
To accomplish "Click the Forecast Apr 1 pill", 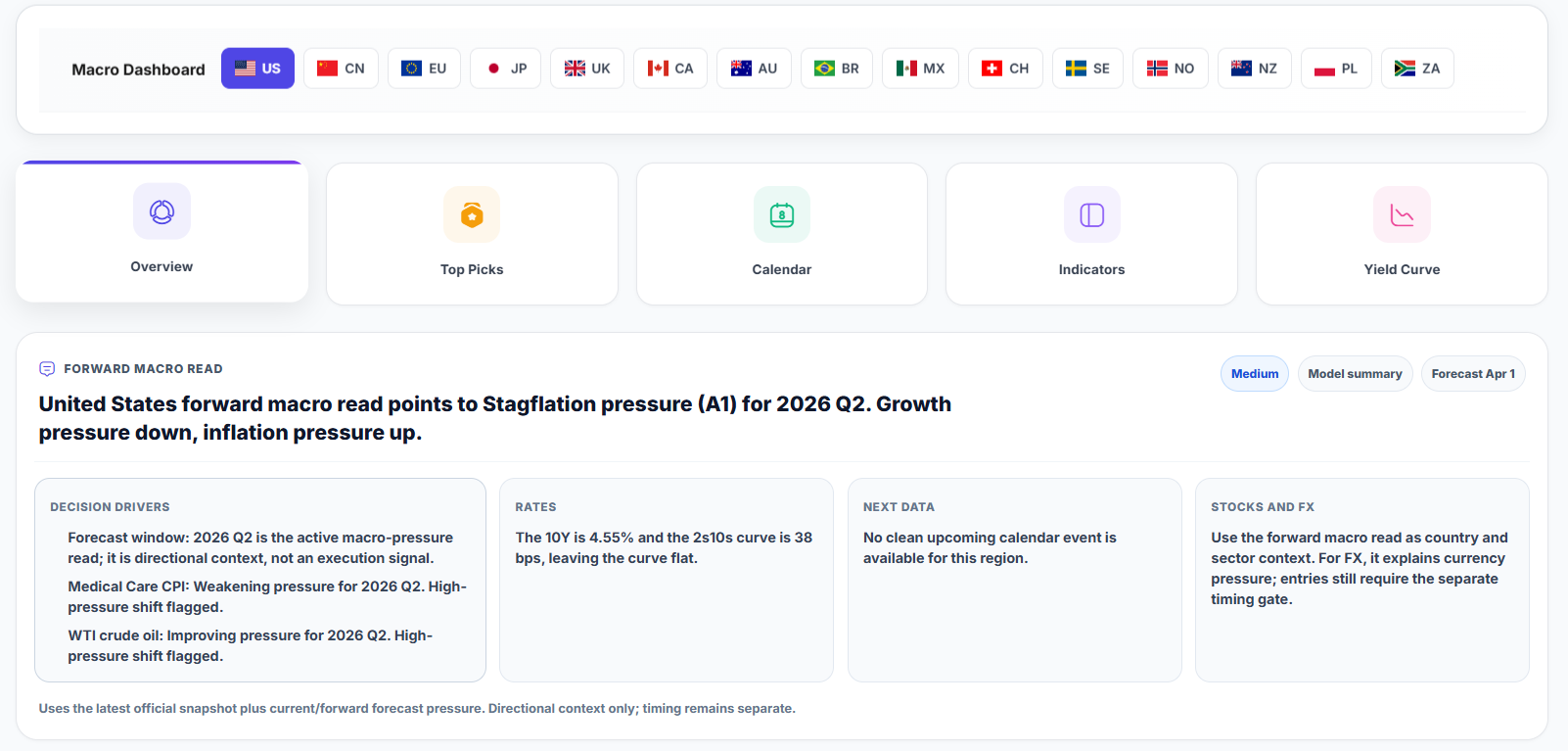I will (x=1473, y=374).
